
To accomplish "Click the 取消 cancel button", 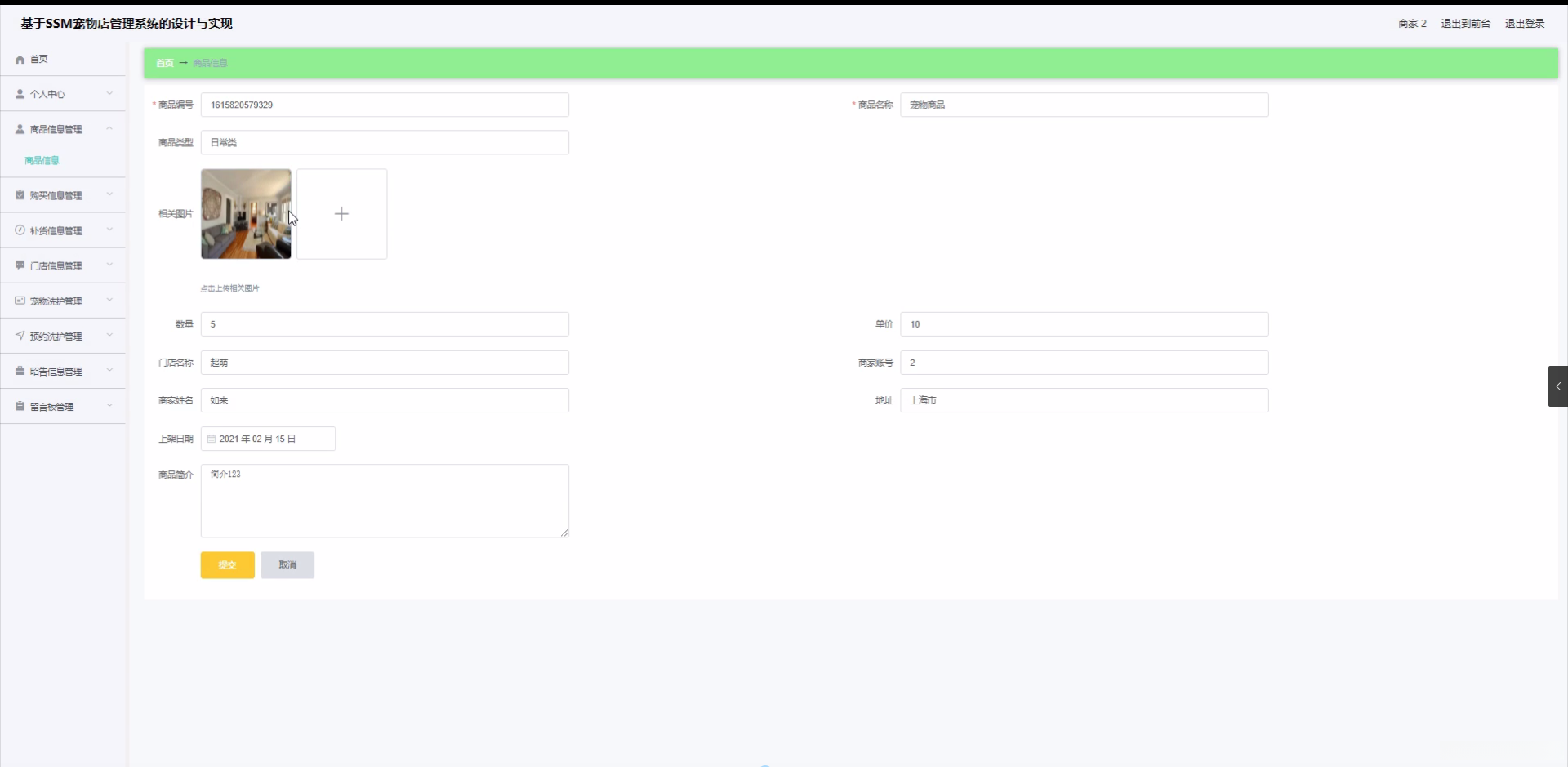I will [287, 565].
